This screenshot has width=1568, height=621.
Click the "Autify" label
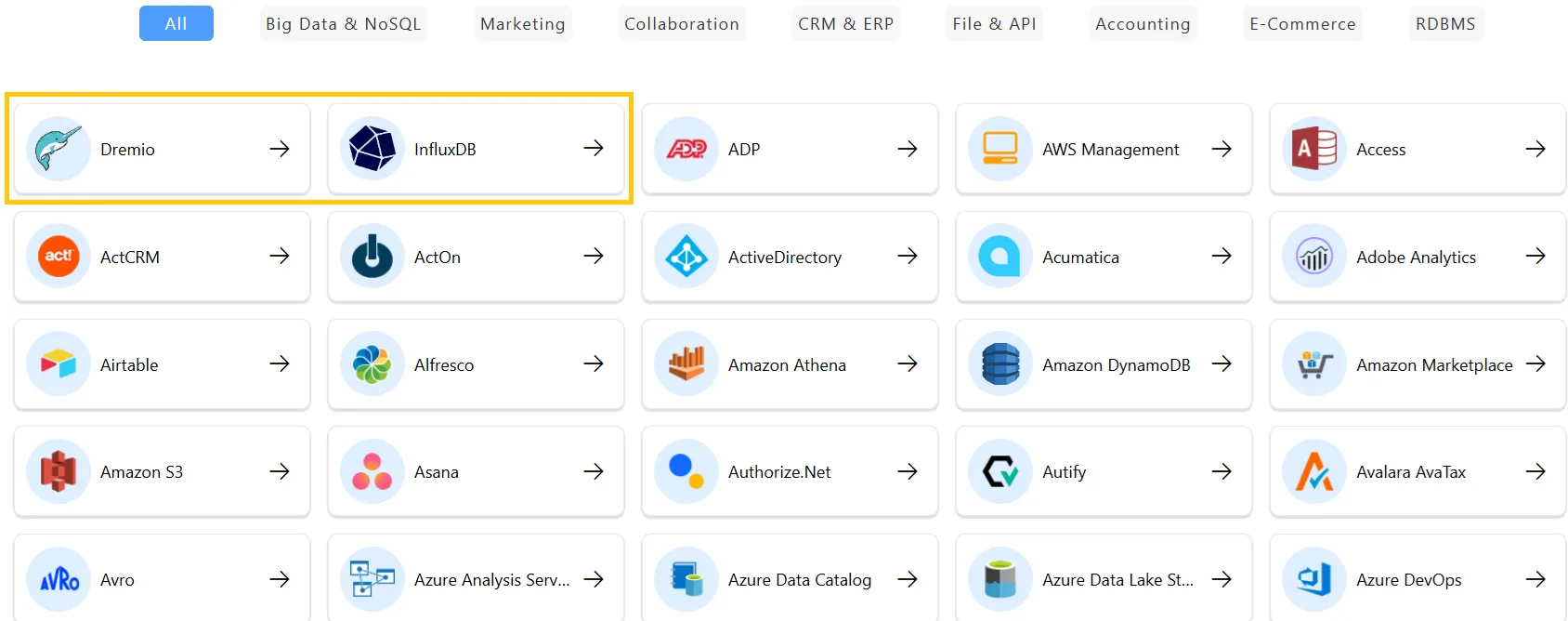pyautogui.click(x=1064, y=472)
